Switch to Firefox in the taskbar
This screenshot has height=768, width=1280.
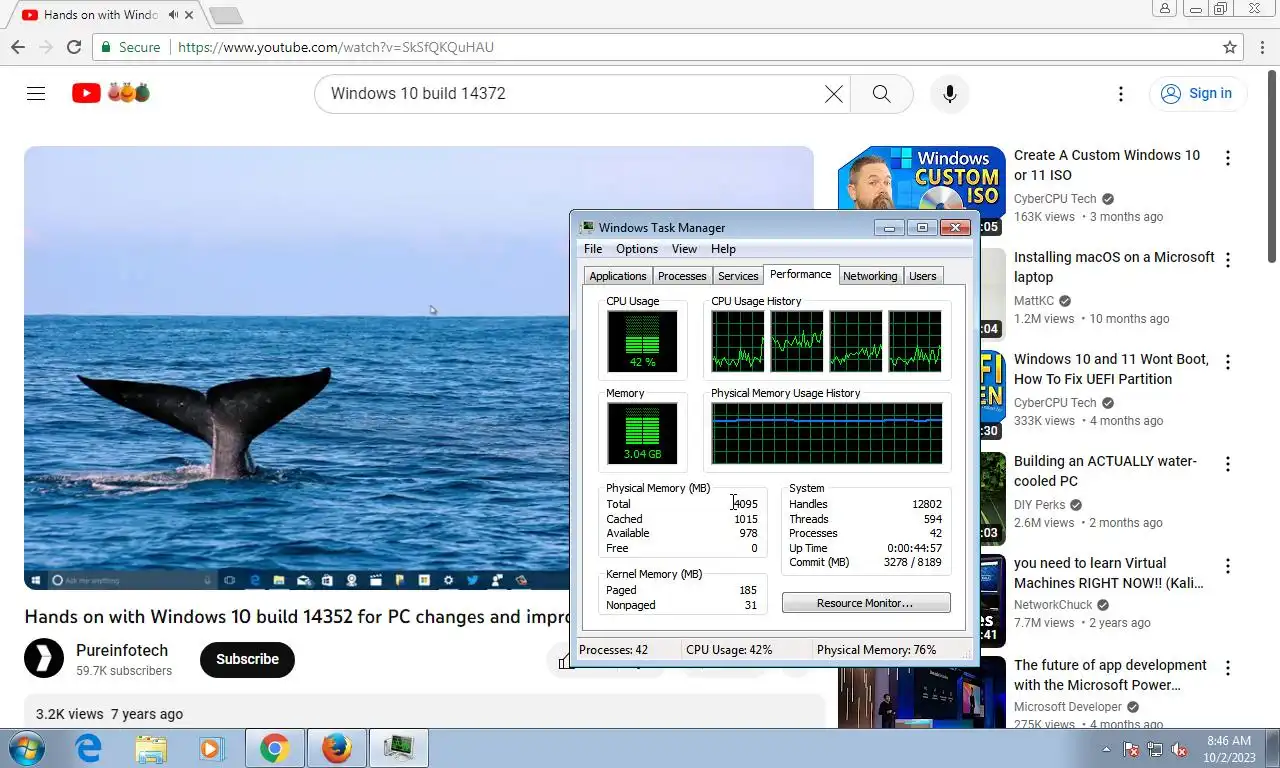click(337, 748)
